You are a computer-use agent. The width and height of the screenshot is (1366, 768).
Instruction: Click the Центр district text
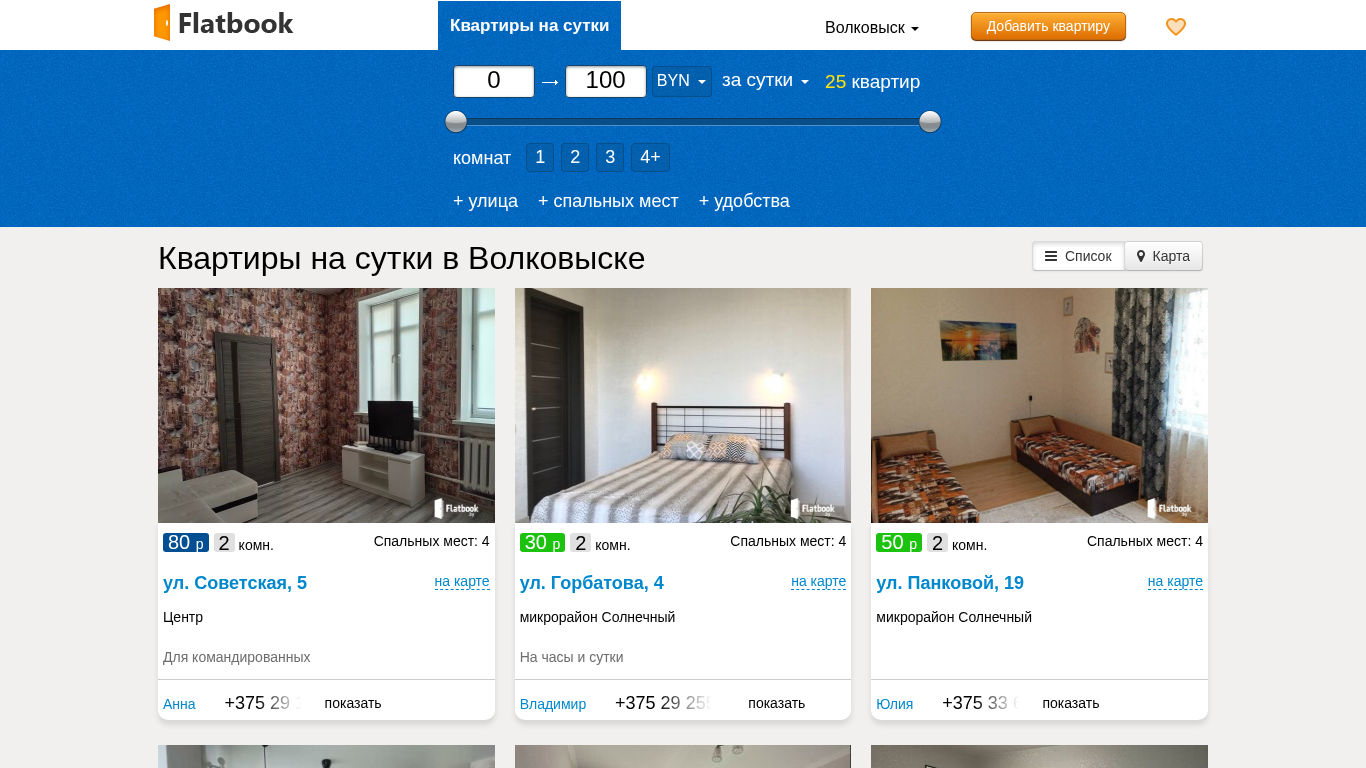(183, 617)
